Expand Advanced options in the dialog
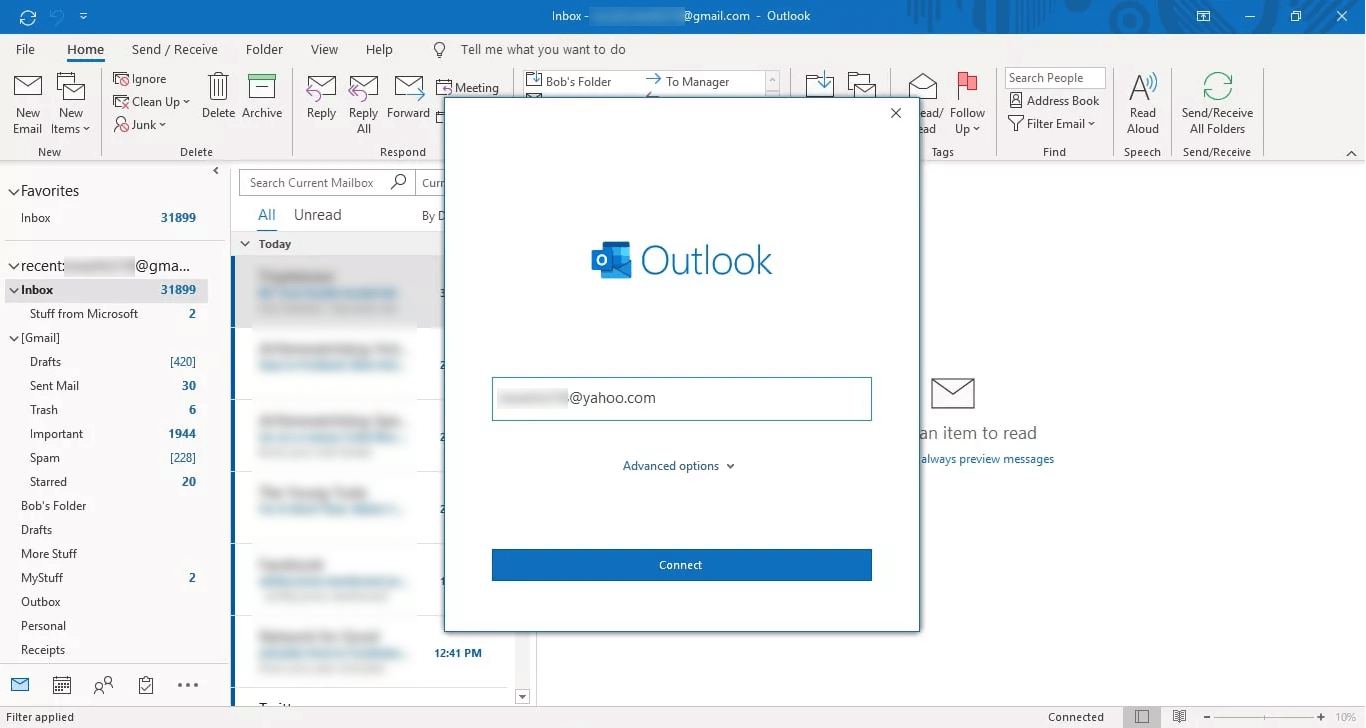The image size is (1366, 728). click(678, 466)
